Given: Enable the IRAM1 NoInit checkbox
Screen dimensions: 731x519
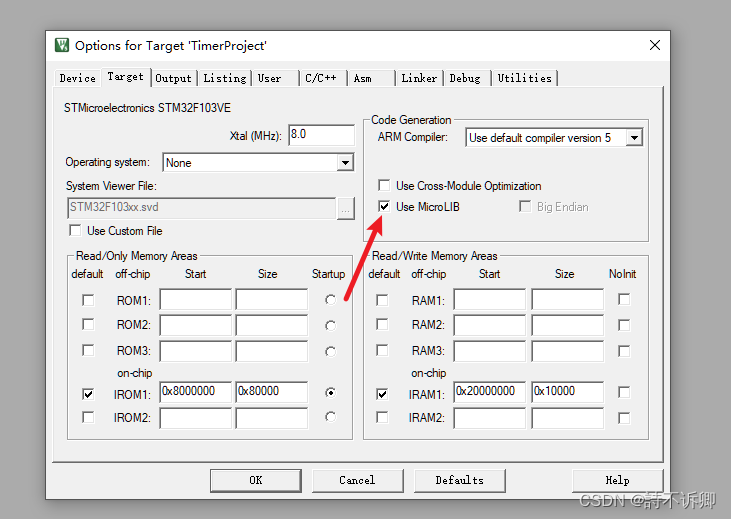Looking at the screenshot, I should [x=624, y=393].
